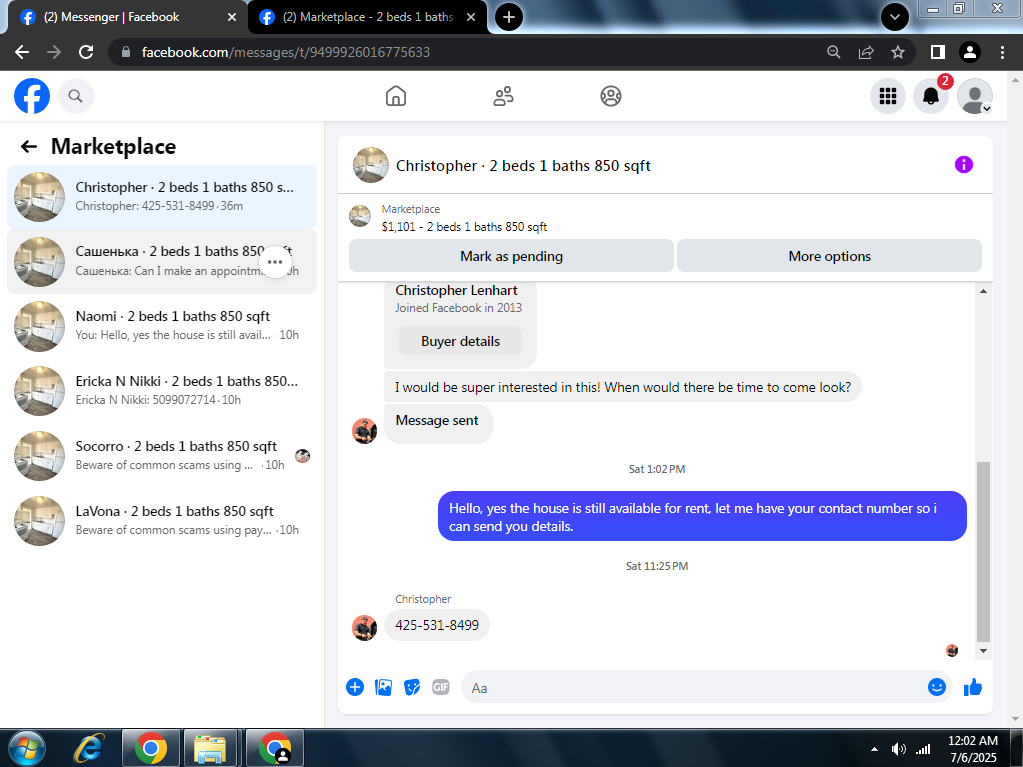Image resolution: width=1023 pixels, height=767 pixels.
Task: Click the blue plus icon for more actions
Action: 355,687
